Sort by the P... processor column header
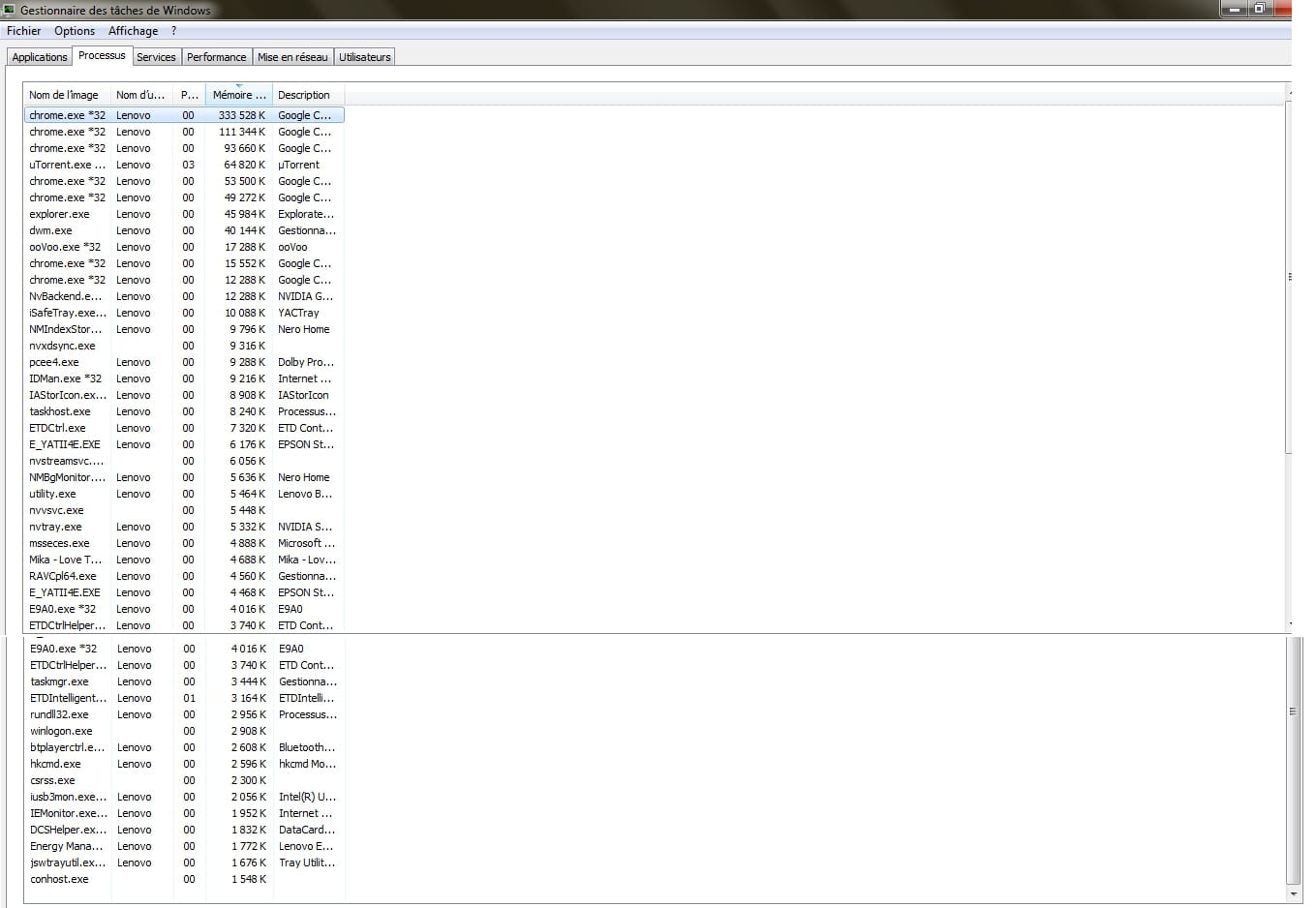This screenshot has width=1316, height=908. [x=189, y=95]
